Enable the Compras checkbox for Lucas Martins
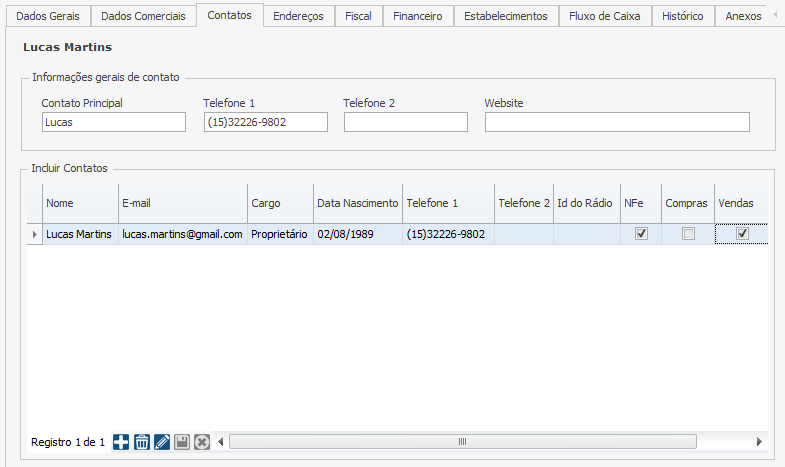This screenshot has width=785, height=467. click(688, 234)
